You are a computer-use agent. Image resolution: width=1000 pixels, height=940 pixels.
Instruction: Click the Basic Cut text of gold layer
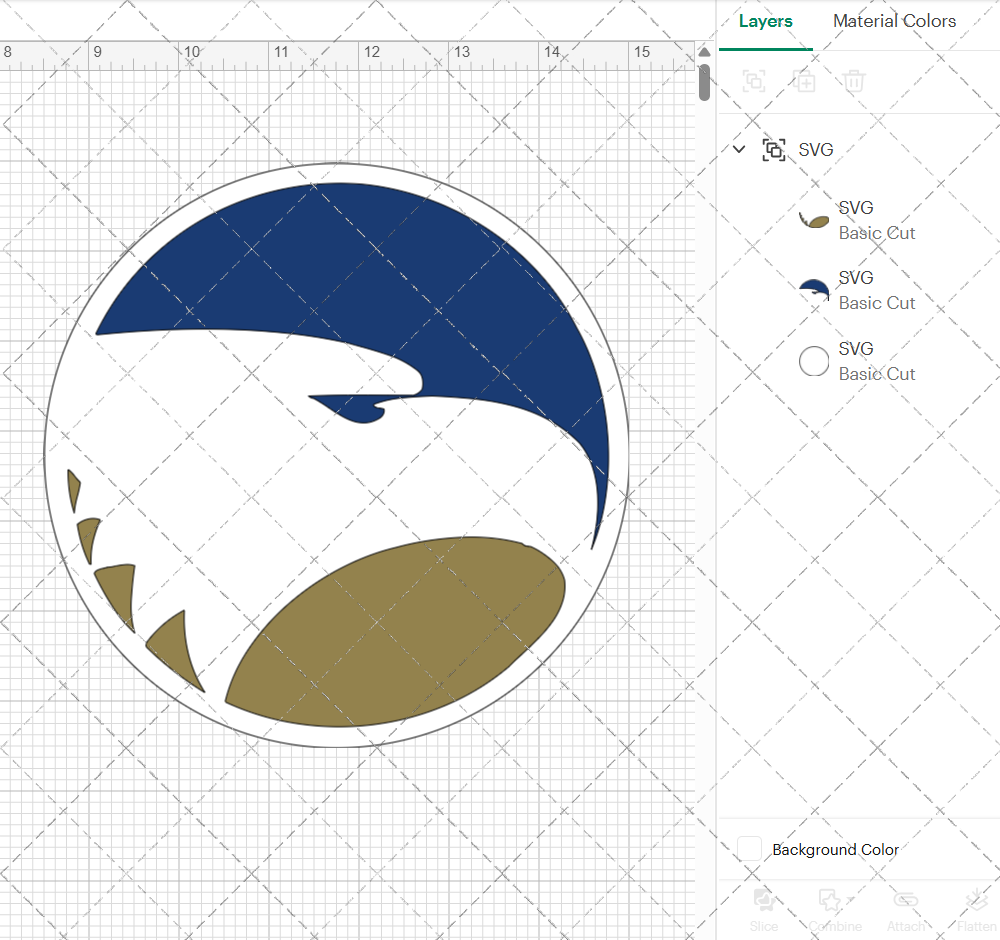point(877,233)
